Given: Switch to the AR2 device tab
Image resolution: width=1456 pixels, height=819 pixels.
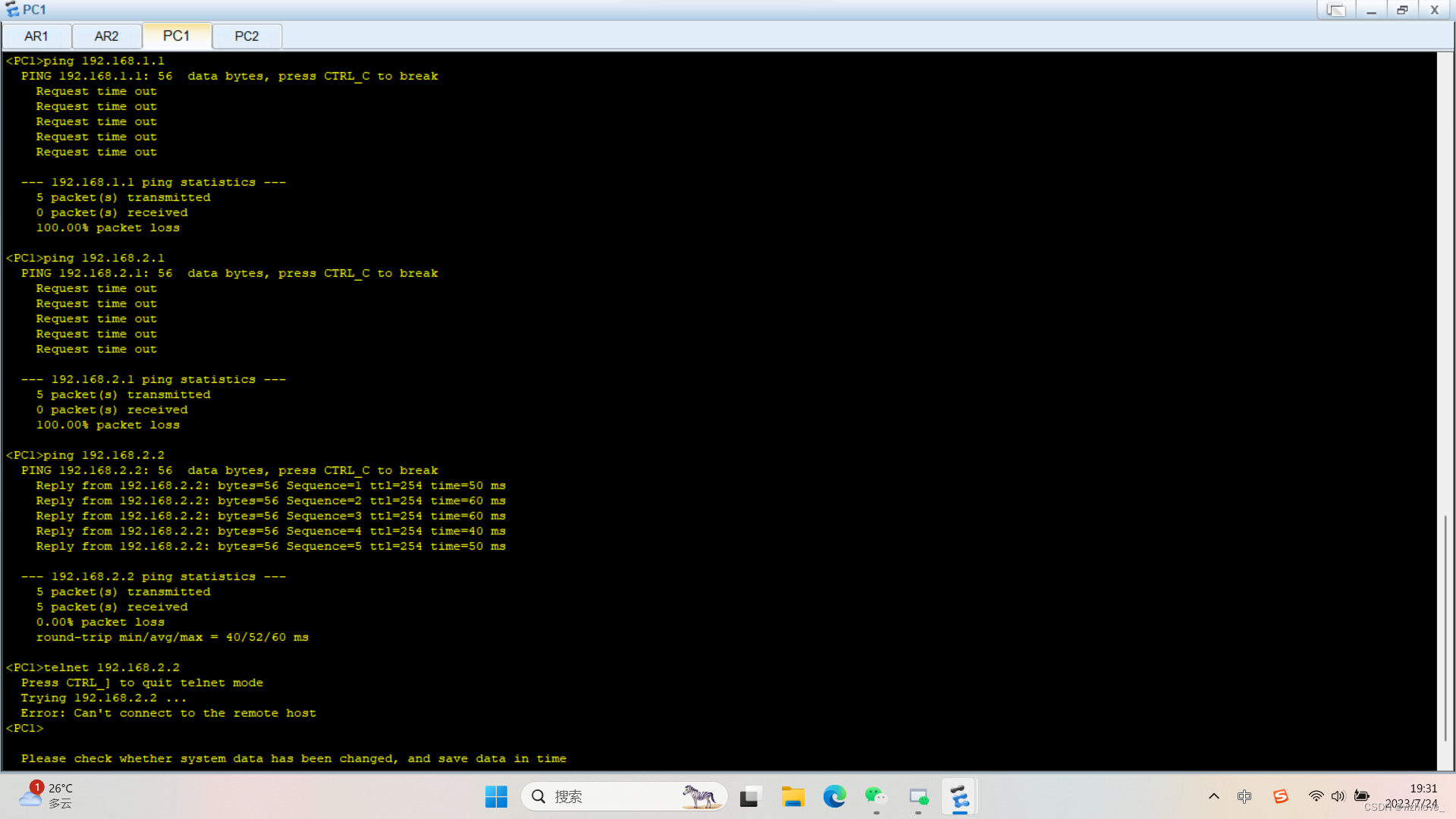Looking at the screenshot, I should 106,36.
